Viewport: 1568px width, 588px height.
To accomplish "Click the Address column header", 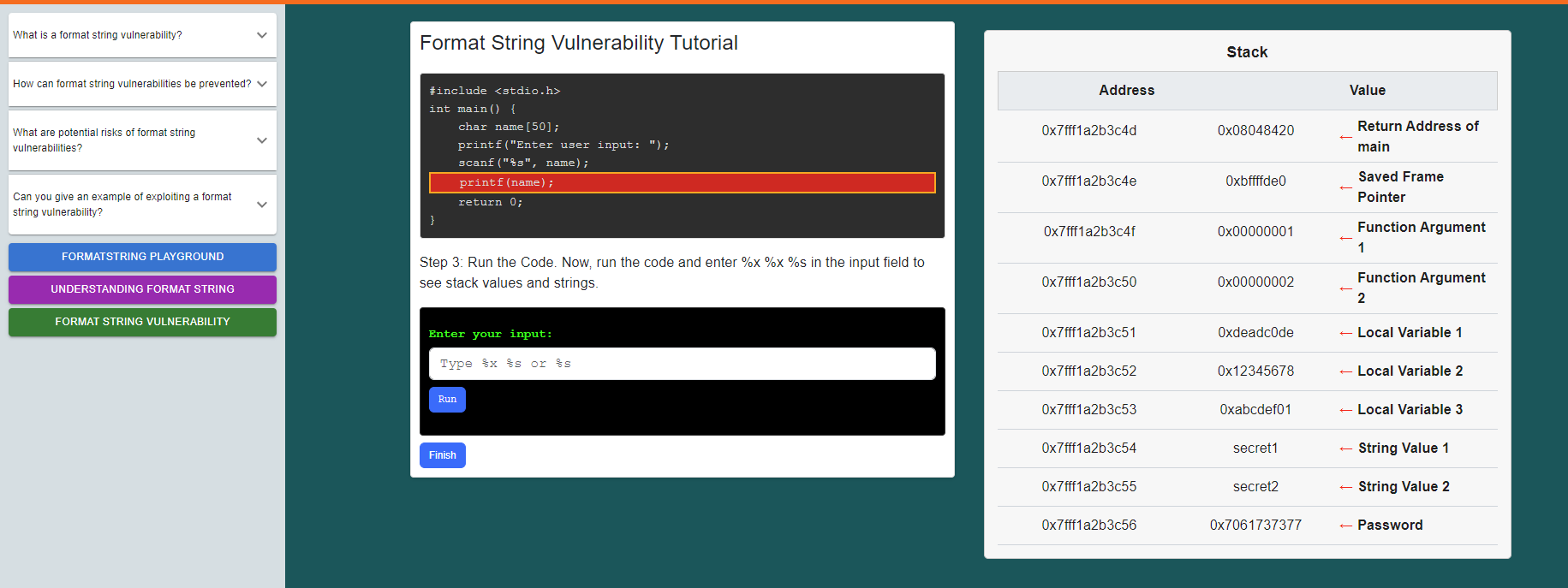I will (x=1126, y=91).
